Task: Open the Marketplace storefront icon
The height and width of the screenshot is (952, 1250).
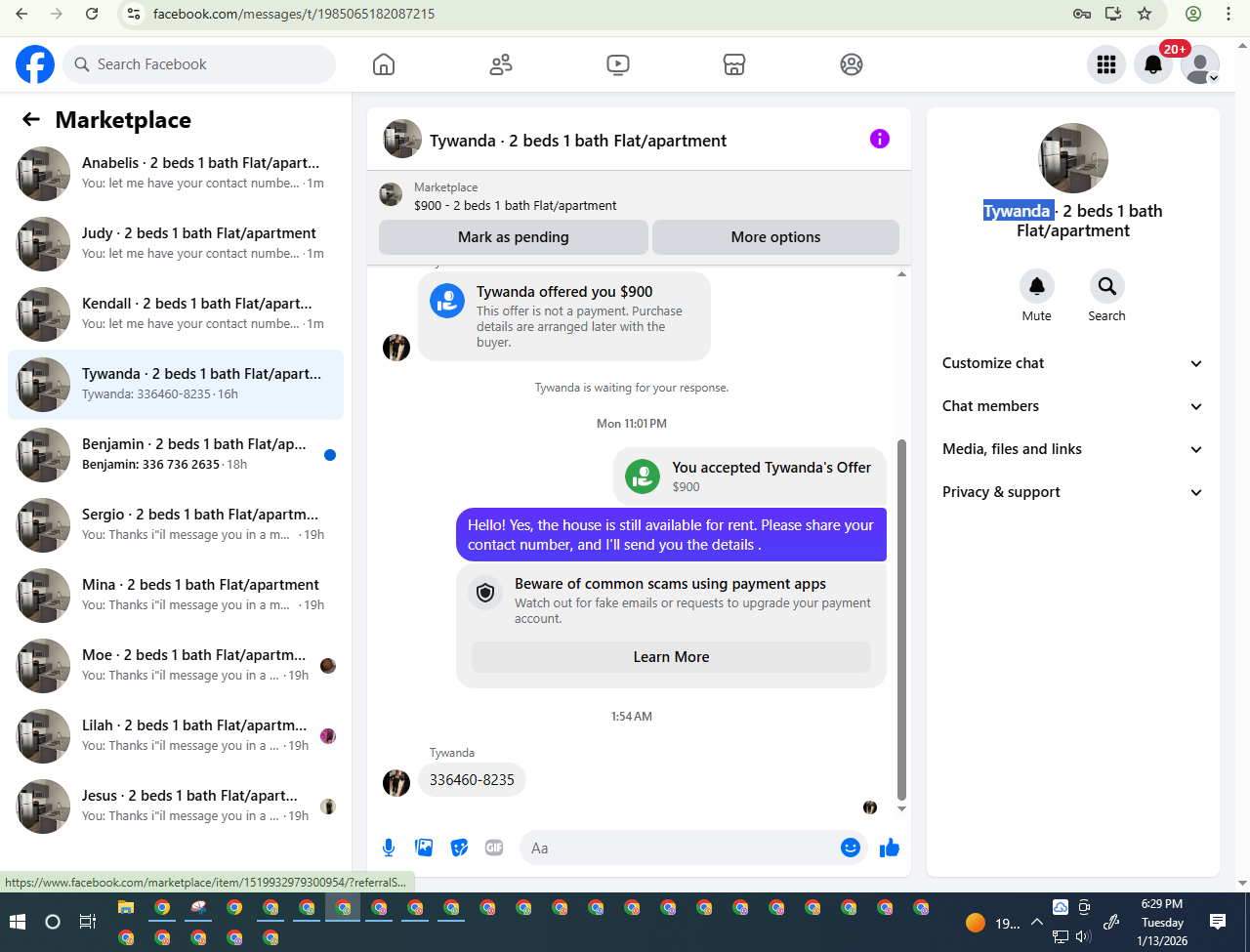Action: click(x=734, y=64)
